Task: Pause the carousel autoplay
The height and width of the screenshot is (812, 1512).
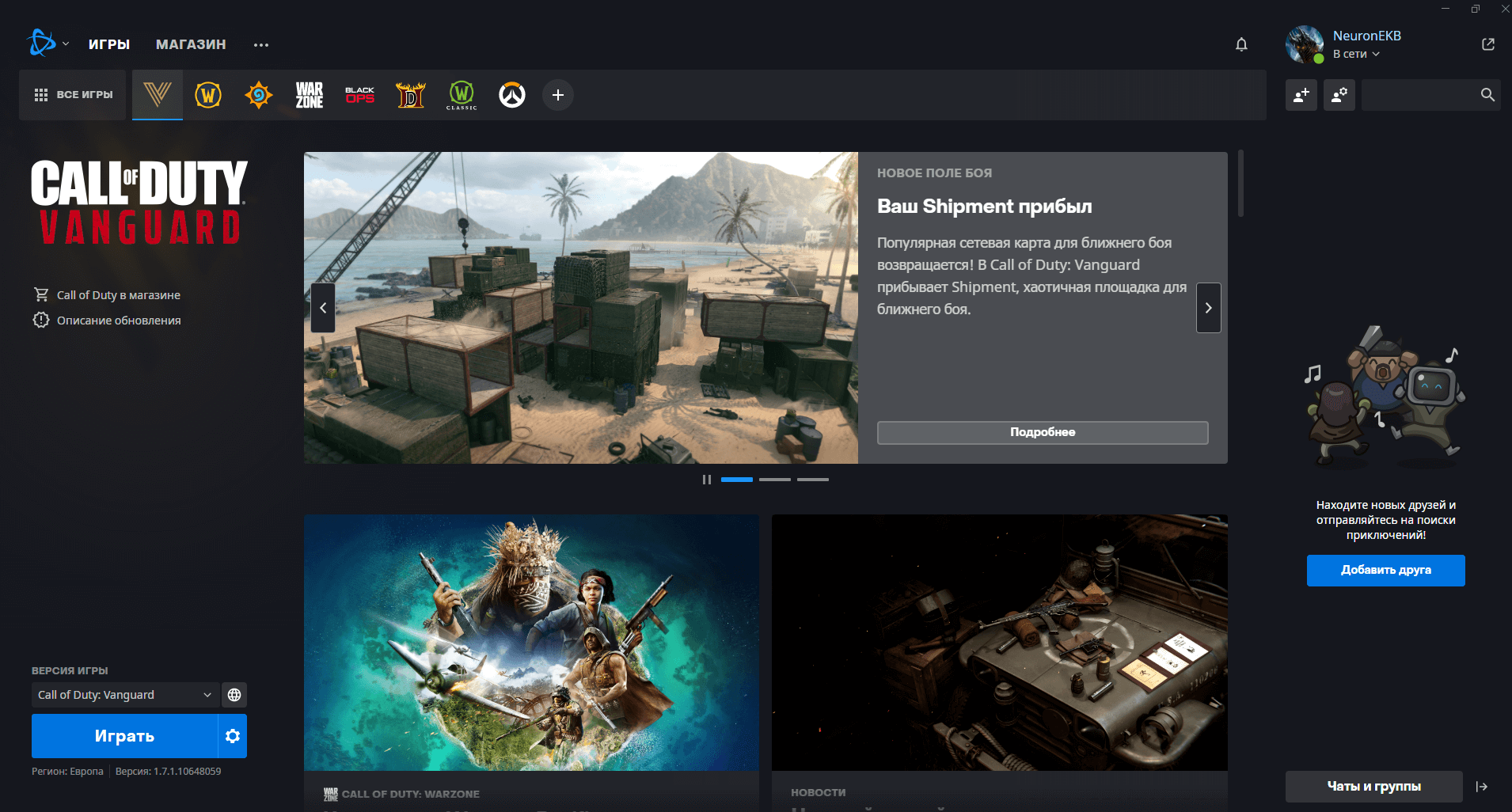Action: (x=707, y=480)
